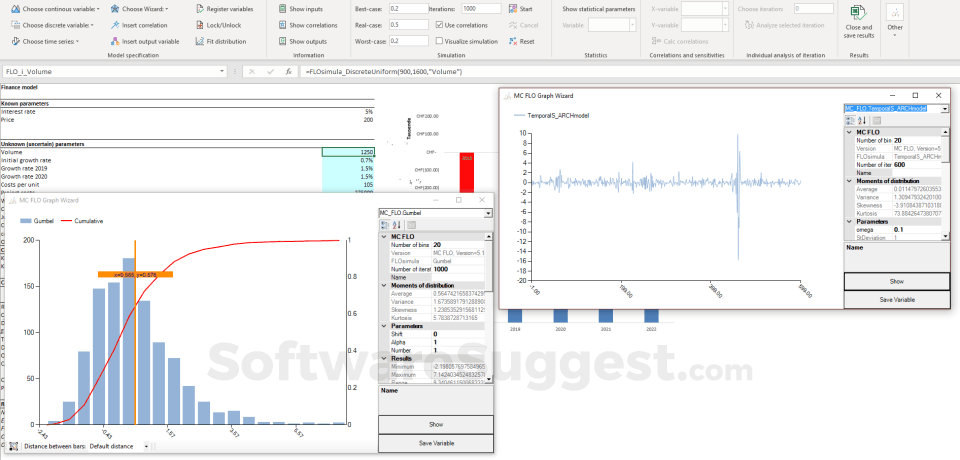Click Show correlations
960x460 pixels.
308,25
